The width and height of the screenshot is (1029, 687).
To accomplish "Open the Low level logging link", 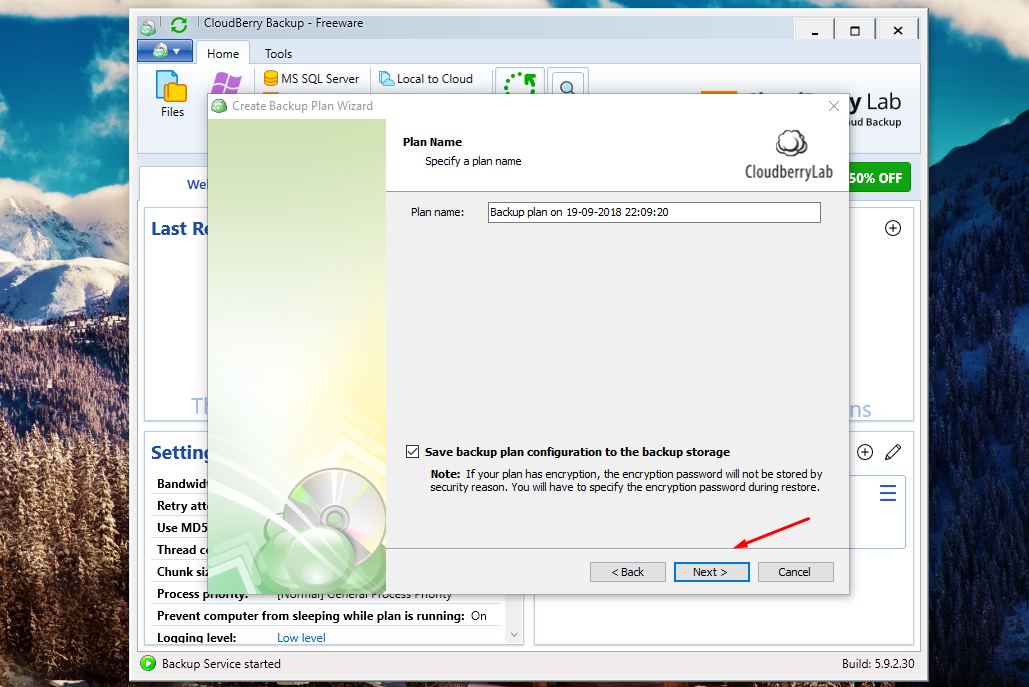I will (301, 638).
